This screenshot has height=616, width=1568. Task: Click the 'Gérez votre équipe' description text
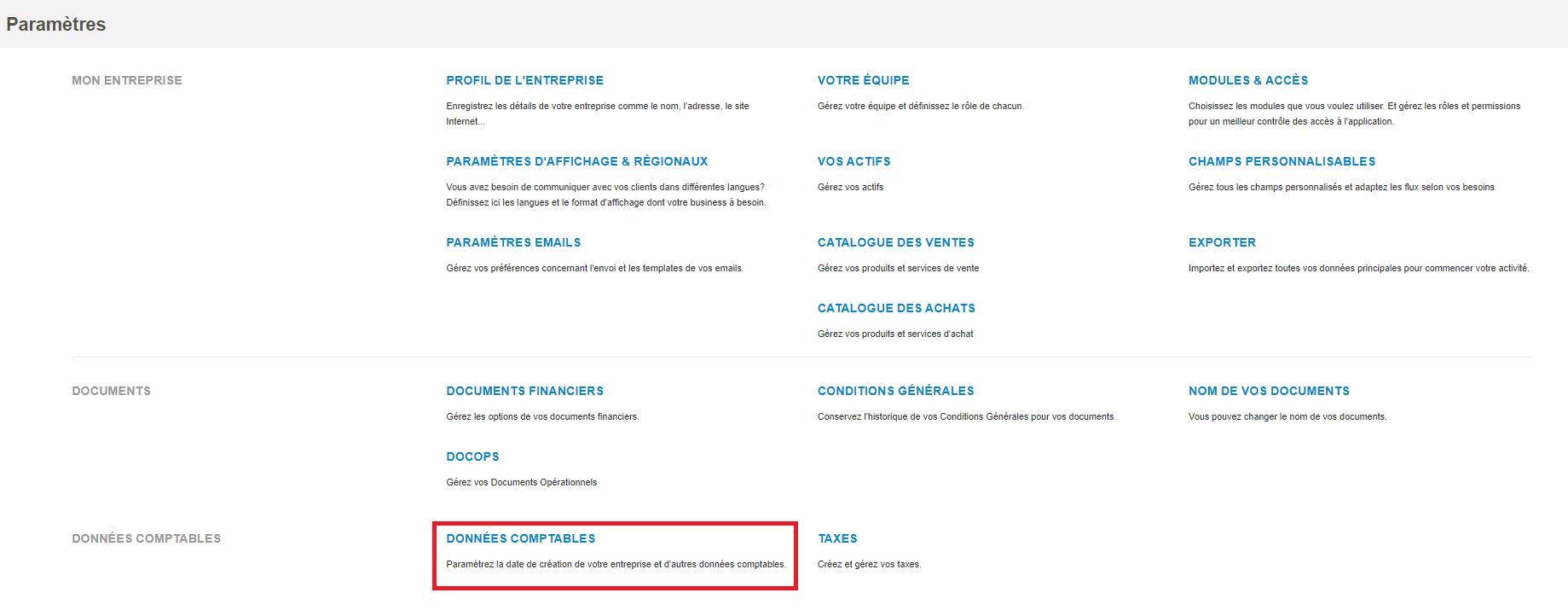921,106
